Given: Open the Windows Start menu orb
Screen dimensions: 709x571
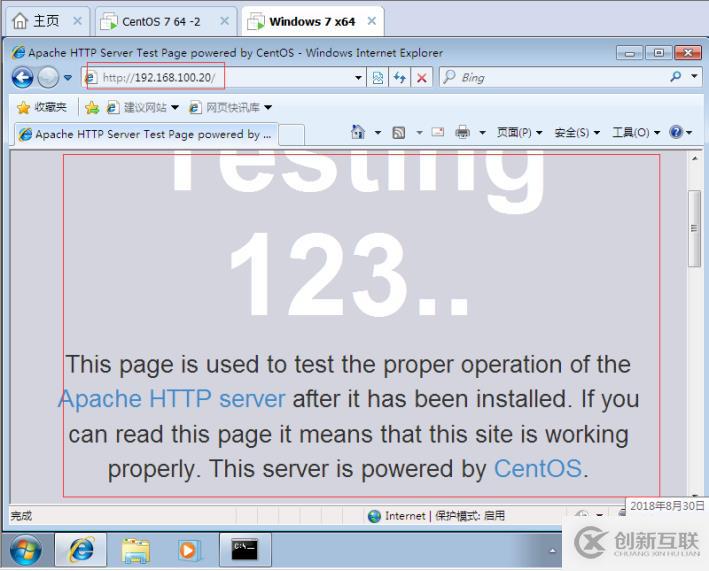Looking at the screenshot, I should [25, 550].
